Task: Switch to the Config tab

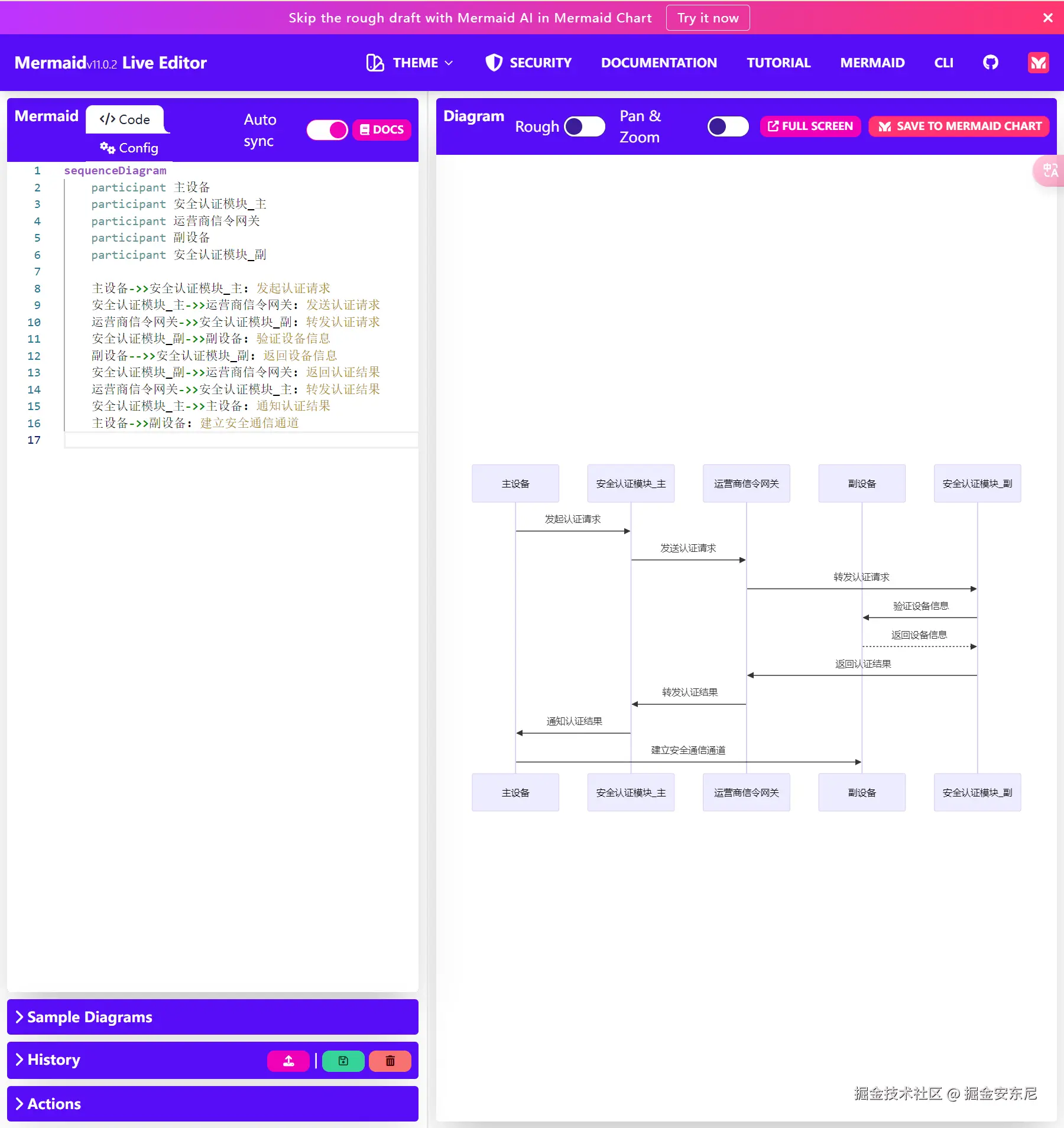Action: (129, 148)
